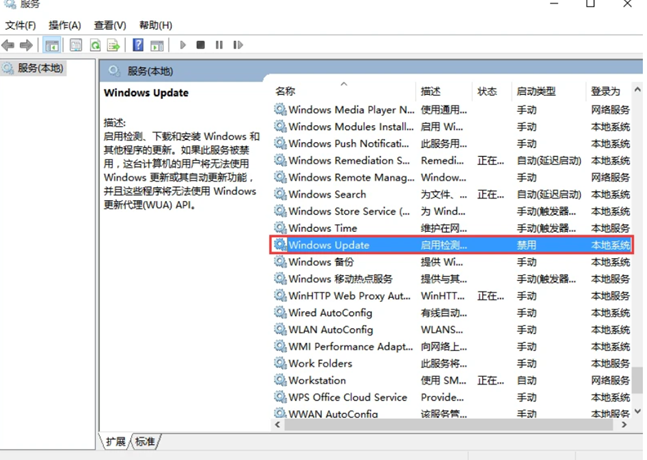The width and height of the screenshot is (647, 460).
Task: Select the WPS Office Cloud Service row
Action: click(452, 397)
